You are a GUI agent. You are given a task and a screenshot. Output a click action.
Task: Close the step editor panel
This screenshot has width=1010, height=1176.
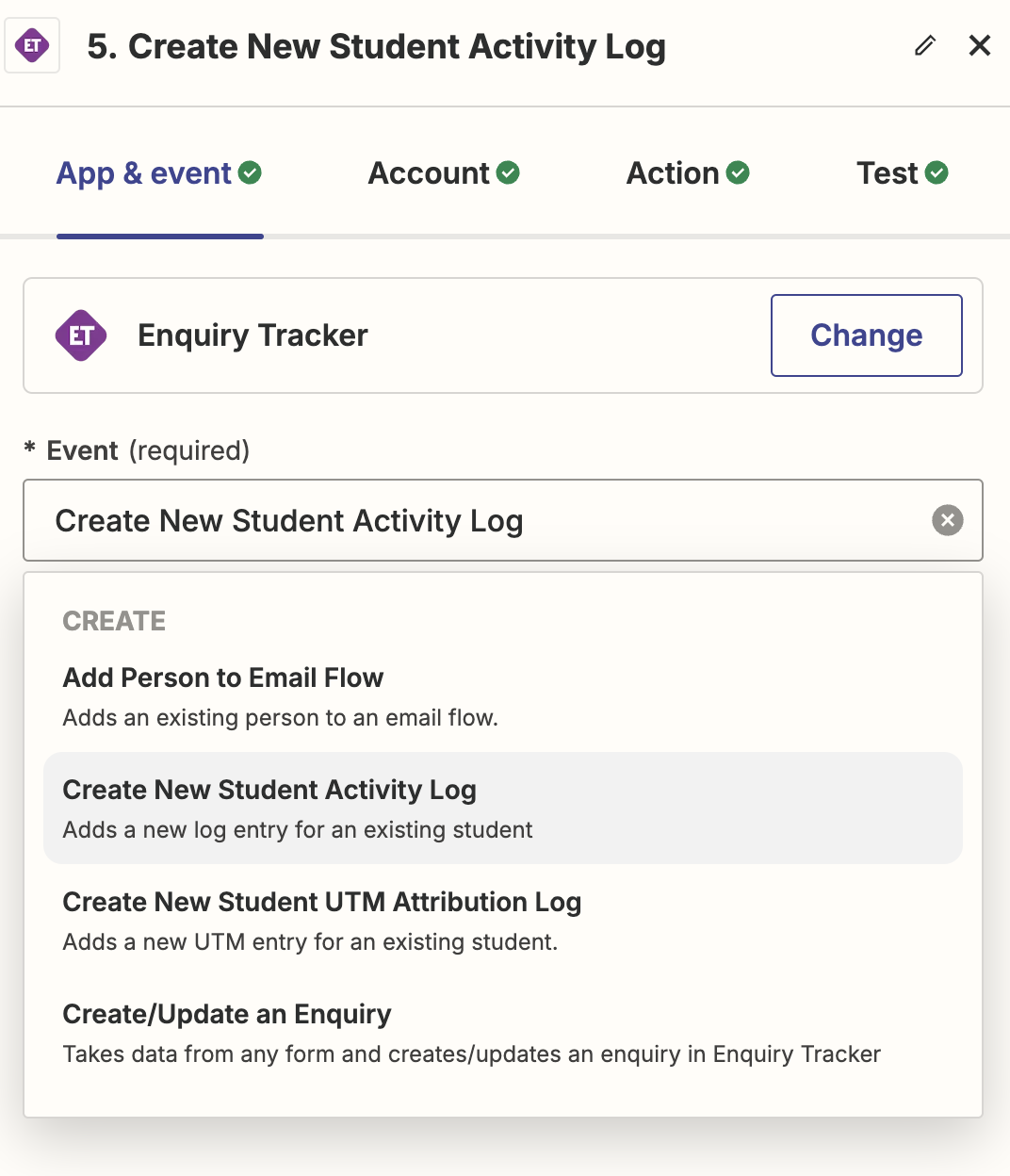[x=980, y=45]
